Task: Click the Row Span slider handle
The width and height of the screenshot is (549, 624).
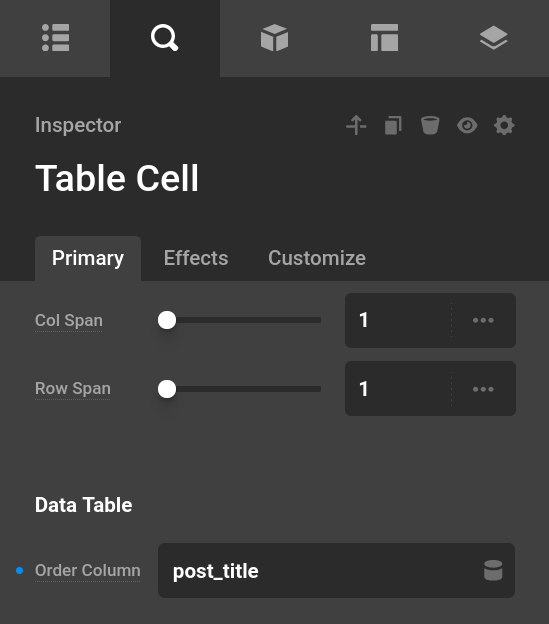Action: 167,389
